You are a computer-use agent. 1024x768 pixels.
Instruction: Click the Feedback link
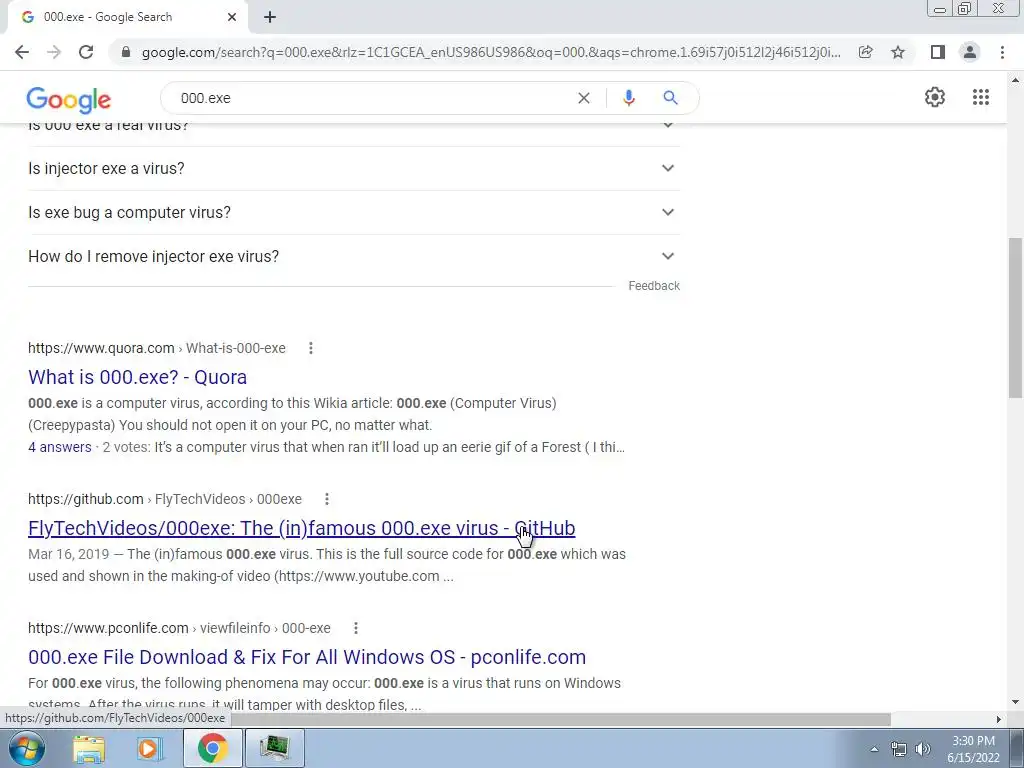[654, 286]
